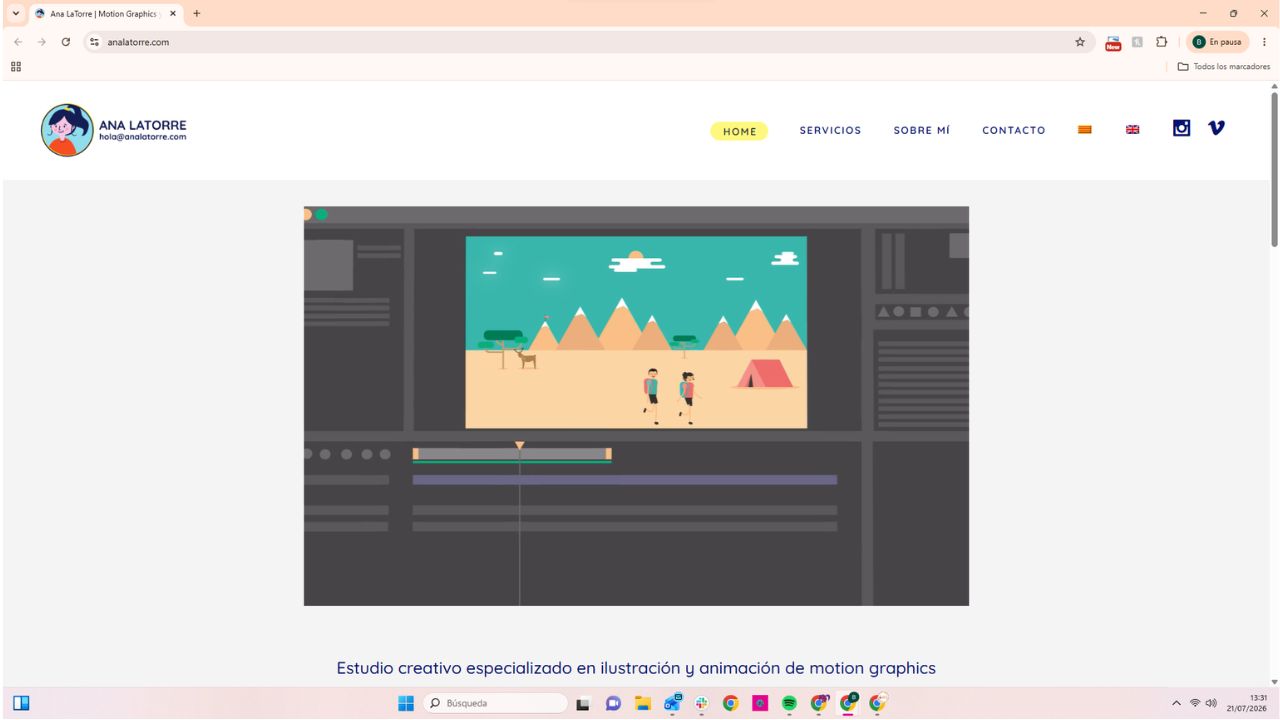Click the motion graphics editor animation image
Image resolution: width=1280 pixels, height=720 pixels.
click(x=636, y=406)
